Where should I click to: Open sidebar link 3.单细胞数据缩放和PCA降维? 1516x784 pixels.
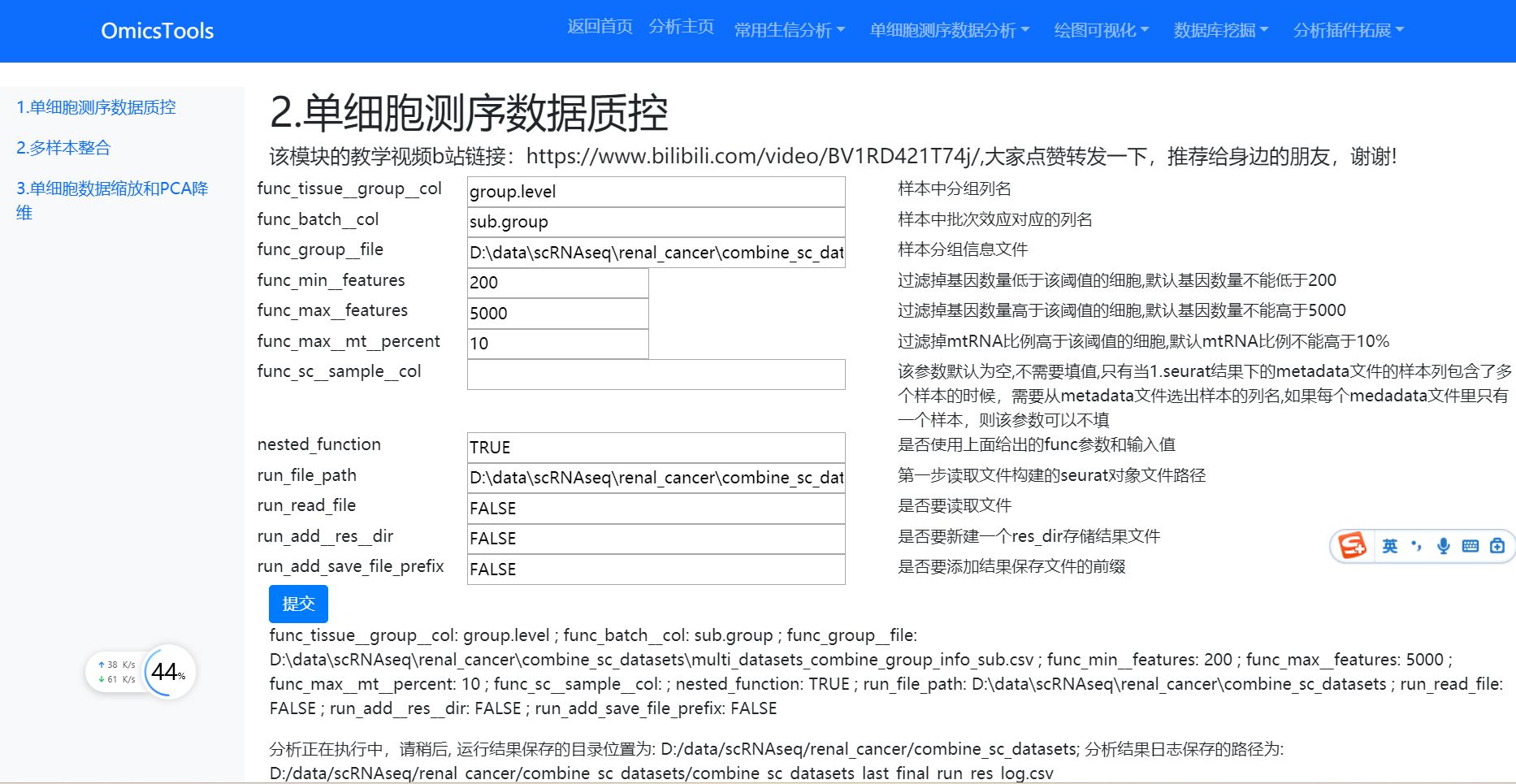(112, 201)
